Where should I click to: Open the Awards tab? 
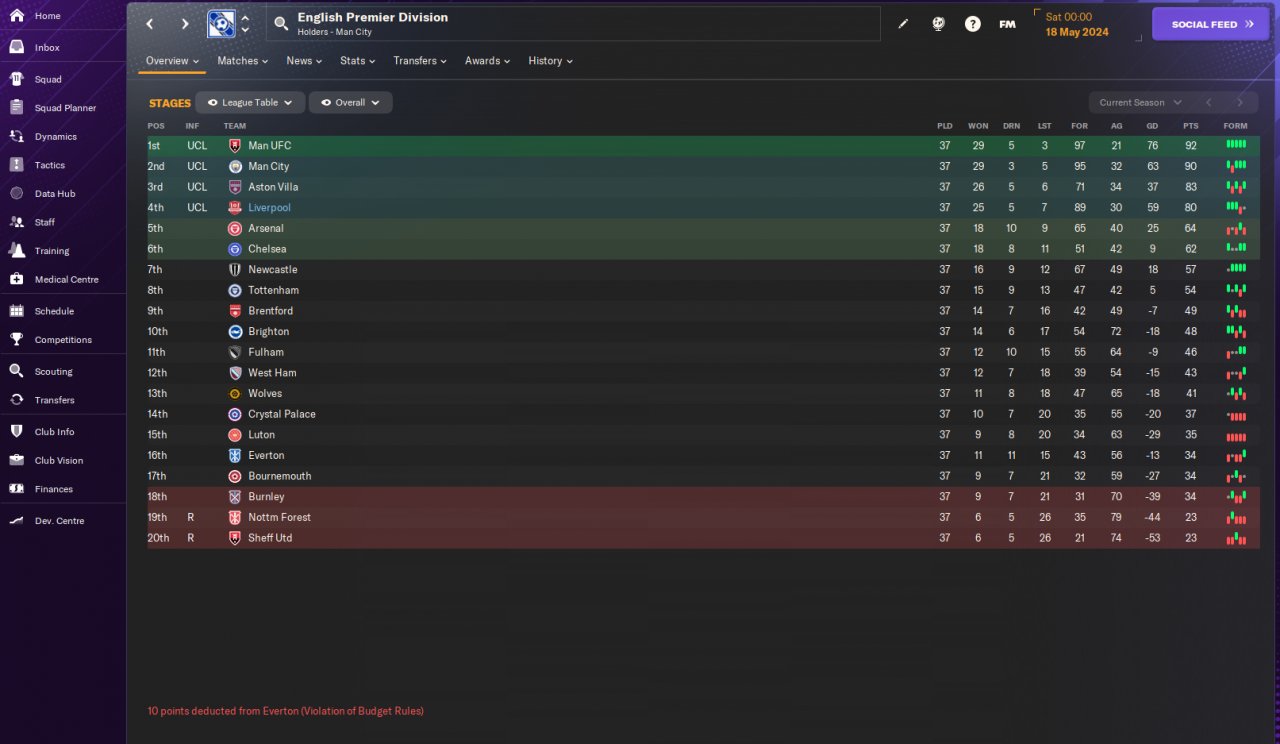pos(487,61)
